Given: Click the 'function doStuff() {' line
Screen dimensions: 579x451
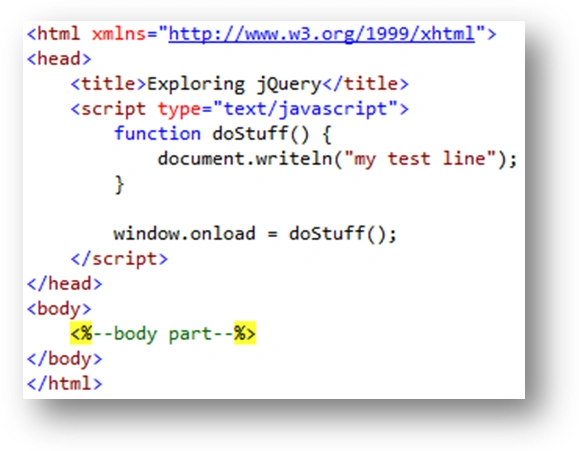Looking at the screenshot, I should tap(223, 134).
